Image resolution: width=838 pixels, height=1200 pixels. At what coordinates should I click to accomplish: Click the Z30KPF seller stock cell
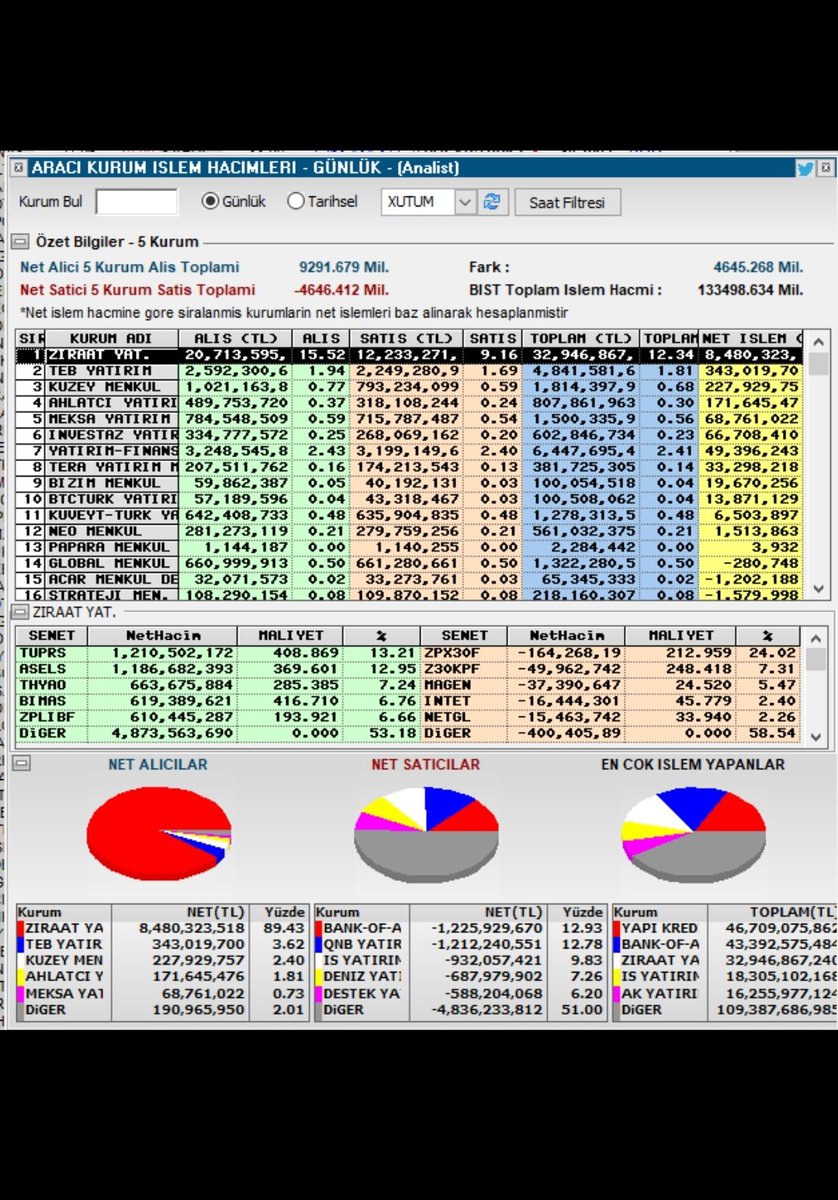tap(464, 669)
